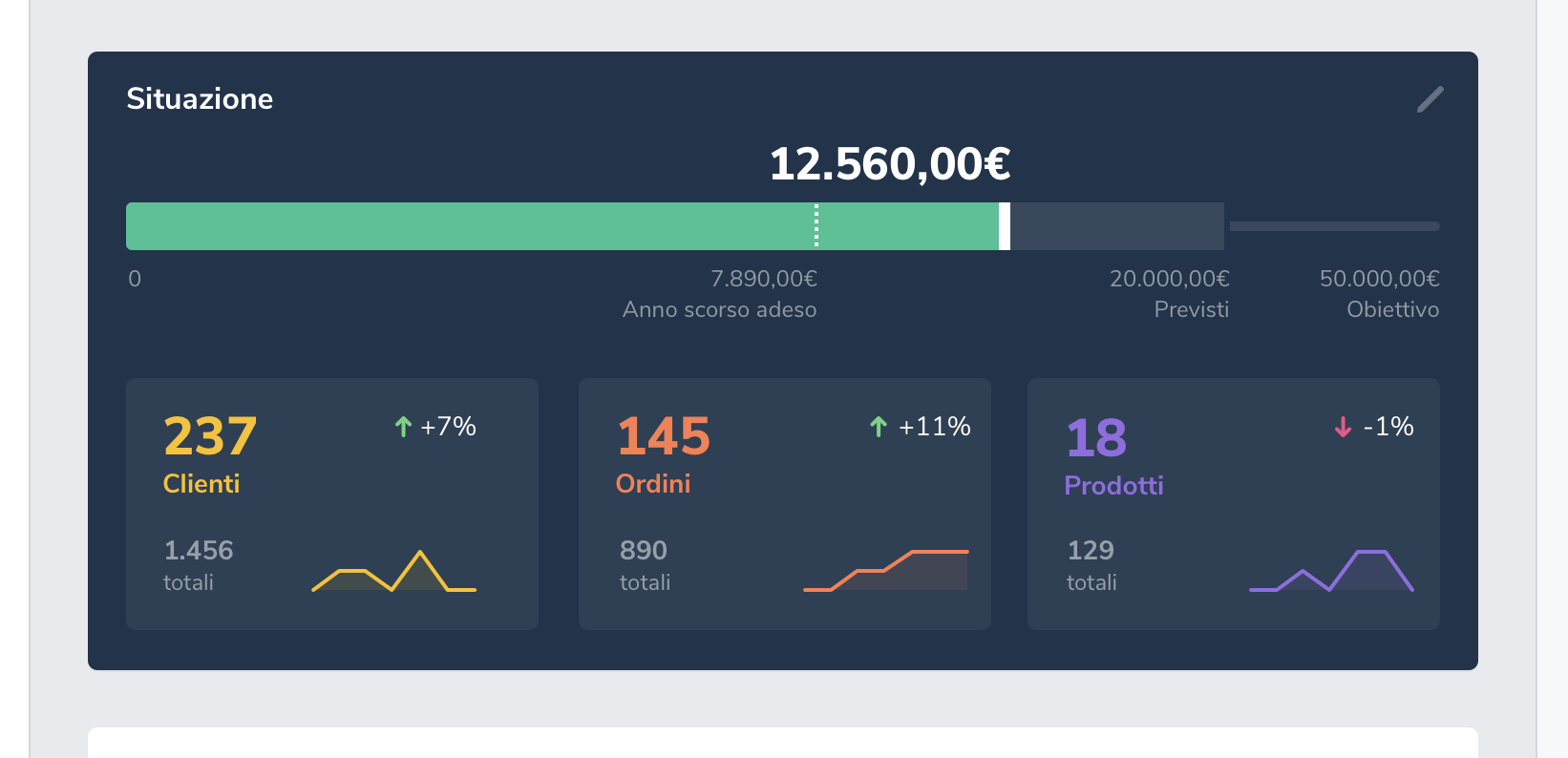Click the yellow Clienti sparkline chart
1568x758 pixels.
(393, 572)
